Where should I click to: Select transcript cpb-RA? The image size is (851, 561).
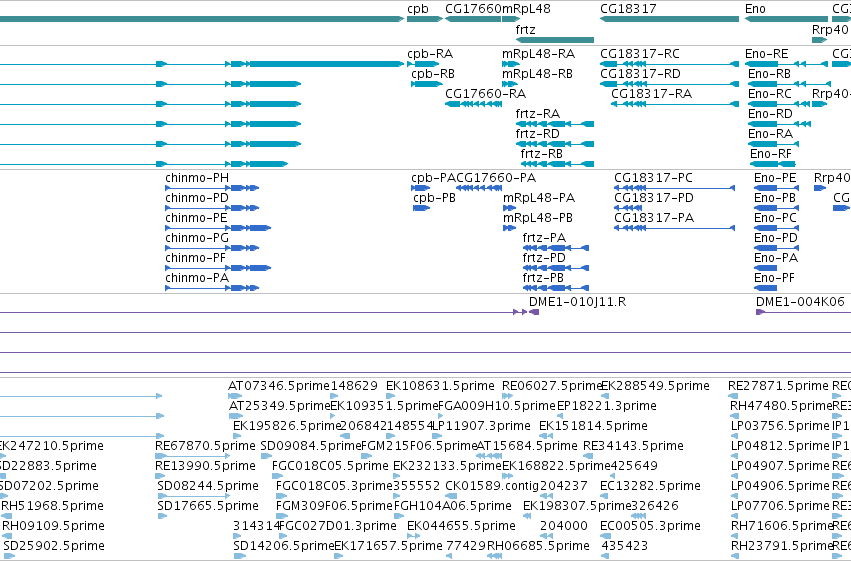pos(423,64)
